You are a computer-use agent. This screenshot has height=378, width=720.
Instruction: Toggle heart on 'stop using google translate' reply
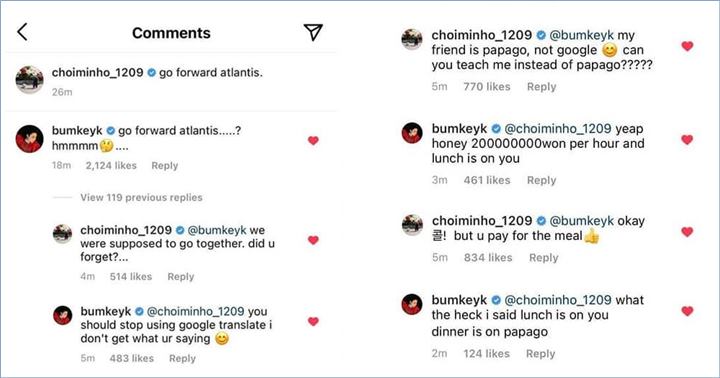point(313,322)
